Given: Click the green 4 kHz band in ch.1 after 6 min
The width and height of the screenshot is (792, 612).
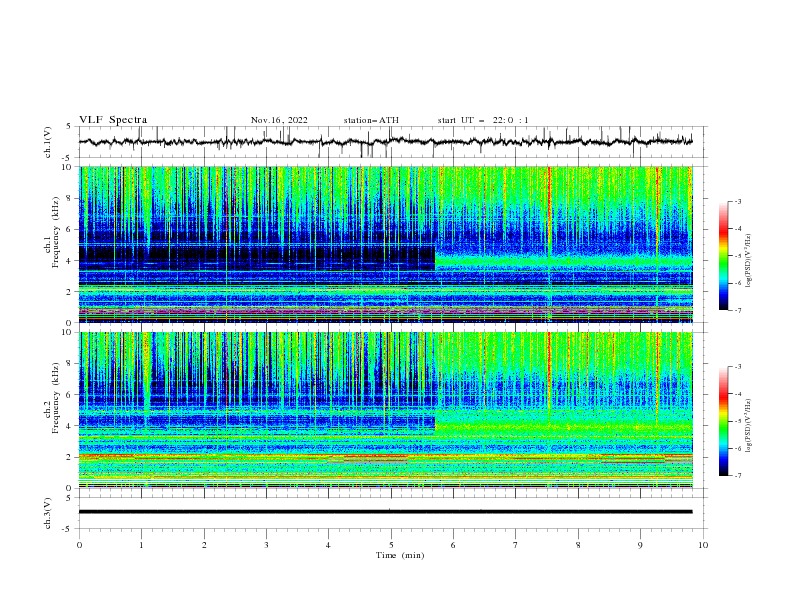Looking at the screenshot, I should click(564, 261).
